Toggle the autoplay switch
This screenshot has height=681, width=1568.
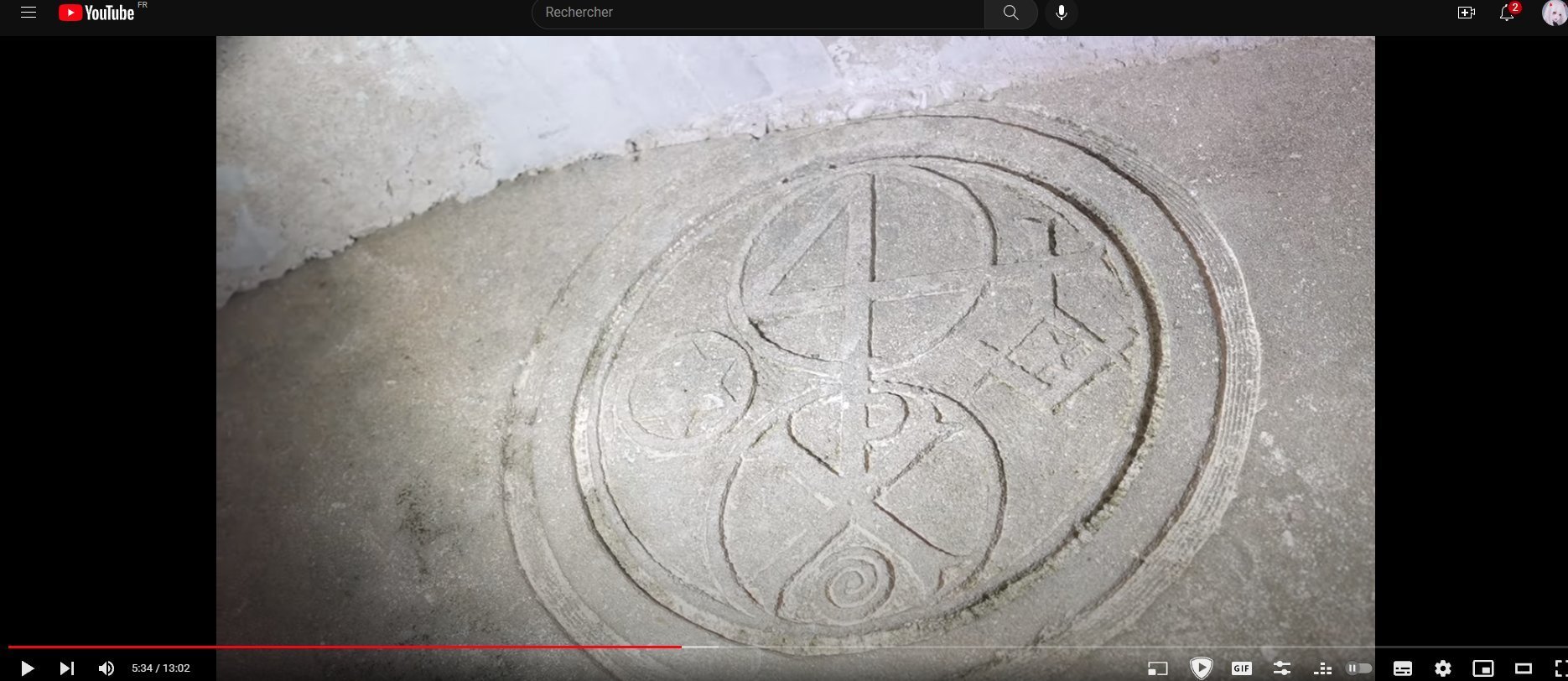(x=1359, y=668)
